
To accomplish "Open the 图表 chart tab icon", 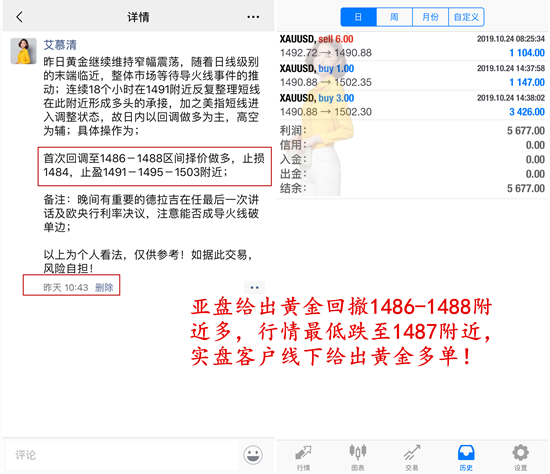I will point(358,458).
